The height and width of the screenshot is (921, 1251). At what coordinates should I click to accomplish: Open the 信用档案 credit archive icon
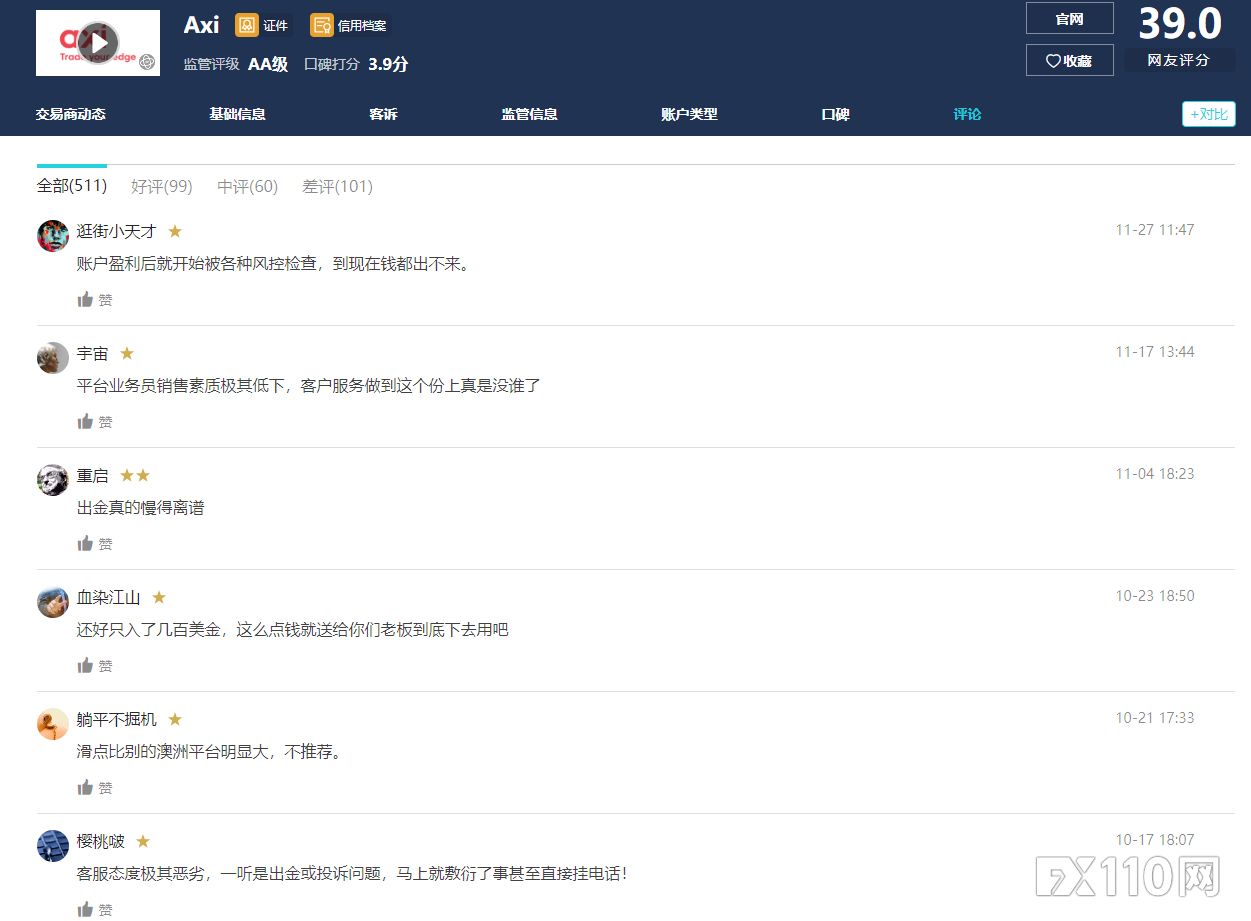[321, 25]
